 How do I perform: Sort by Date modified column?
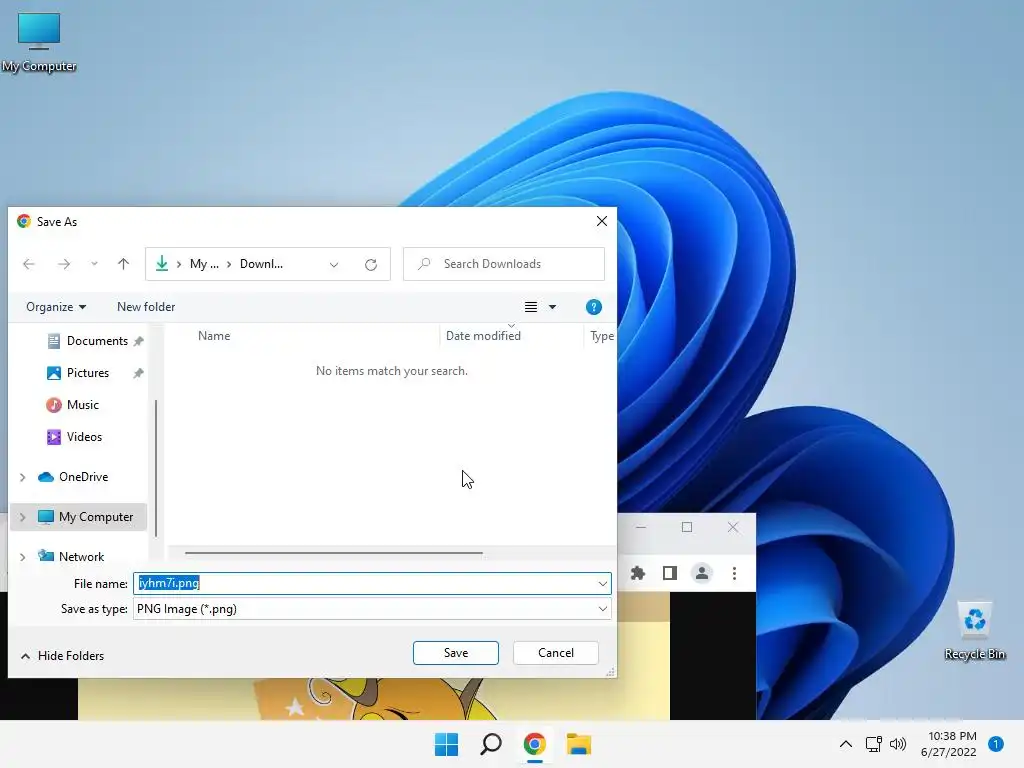point(483,336)
